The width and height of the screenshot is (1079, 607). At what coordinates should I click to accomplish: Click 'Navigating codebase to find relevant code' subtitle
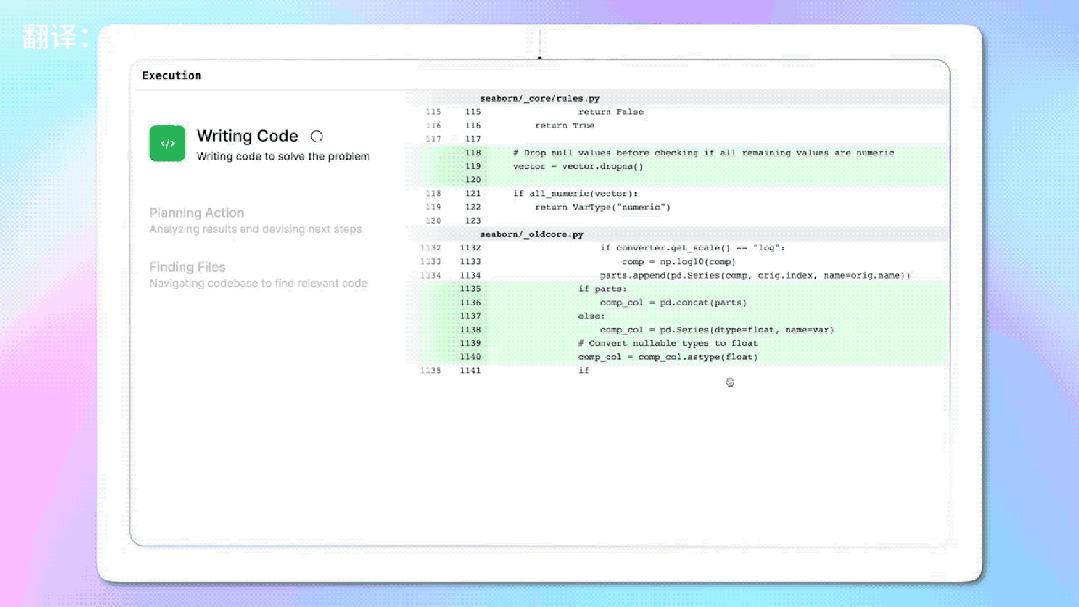[x=258, y=284]
